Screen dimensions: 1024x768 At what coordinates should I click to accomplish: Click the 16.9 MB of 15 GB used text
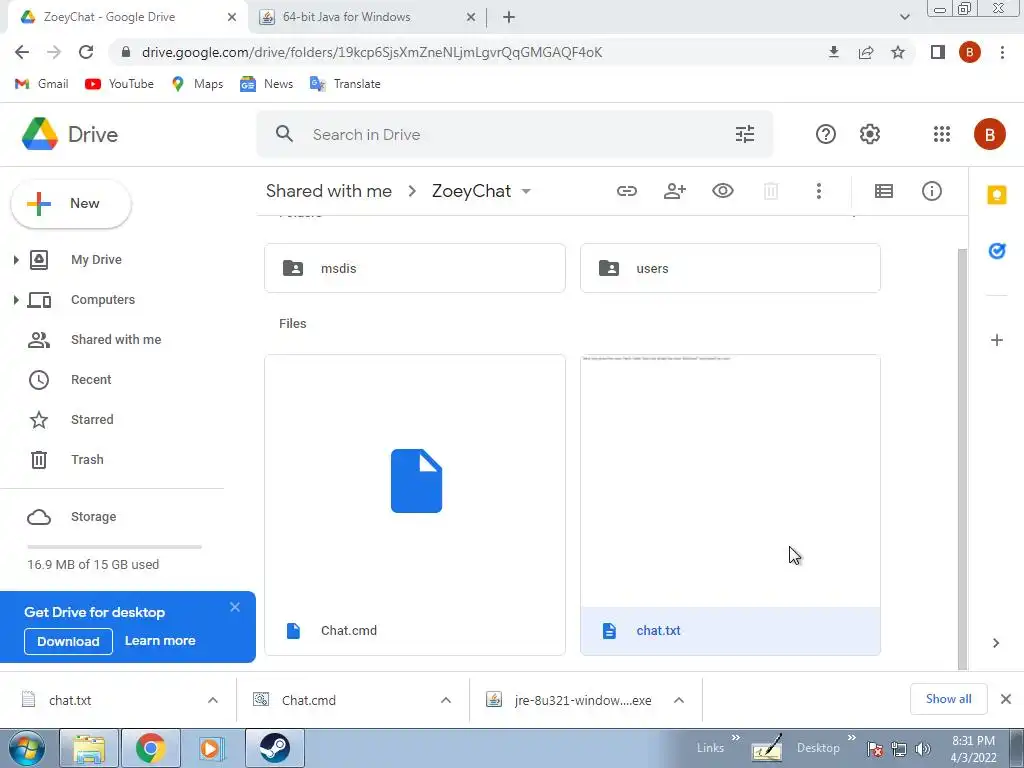click(93, 564)
